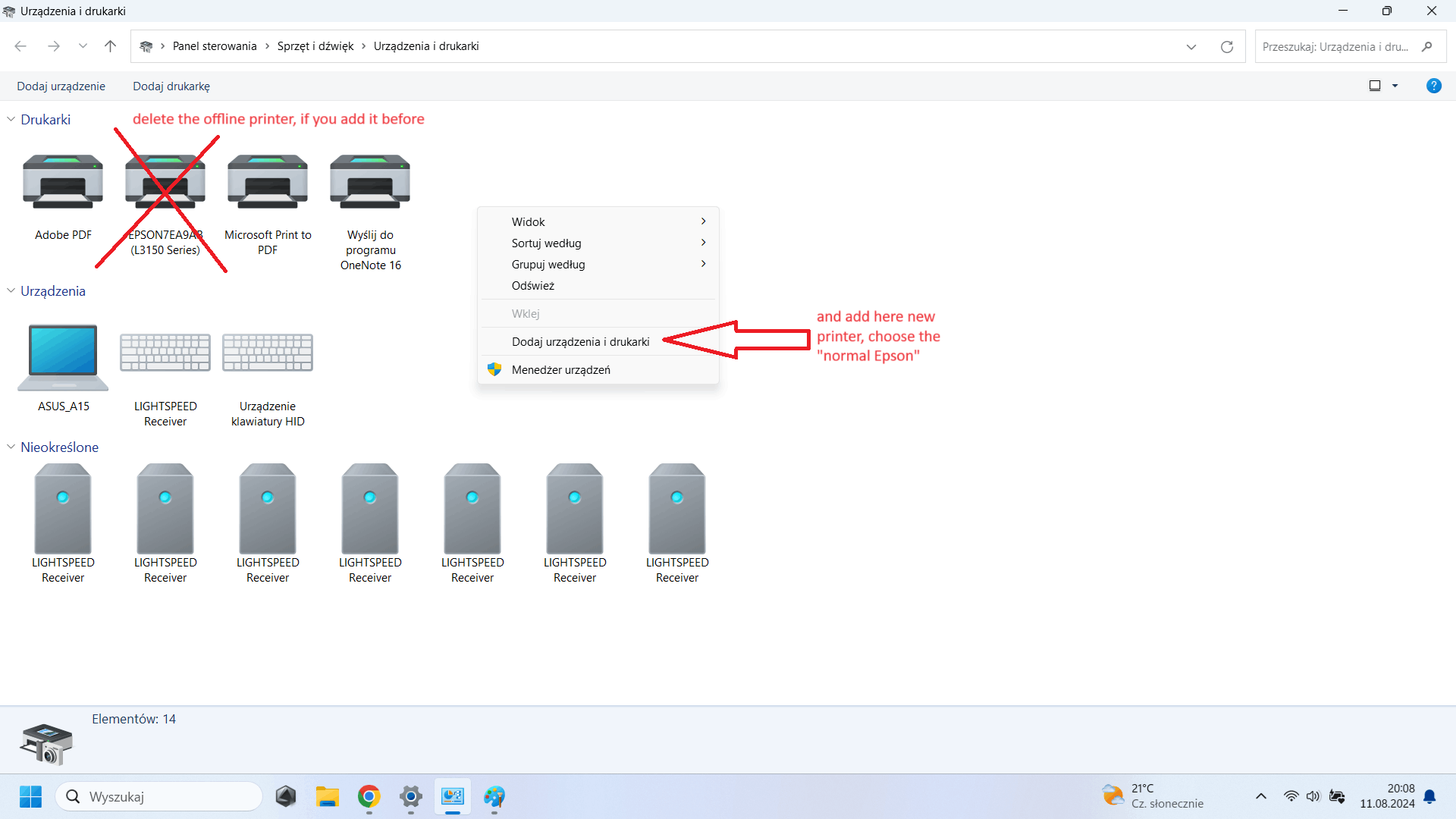Open the view options dropdown arrow

point(1395,86)
